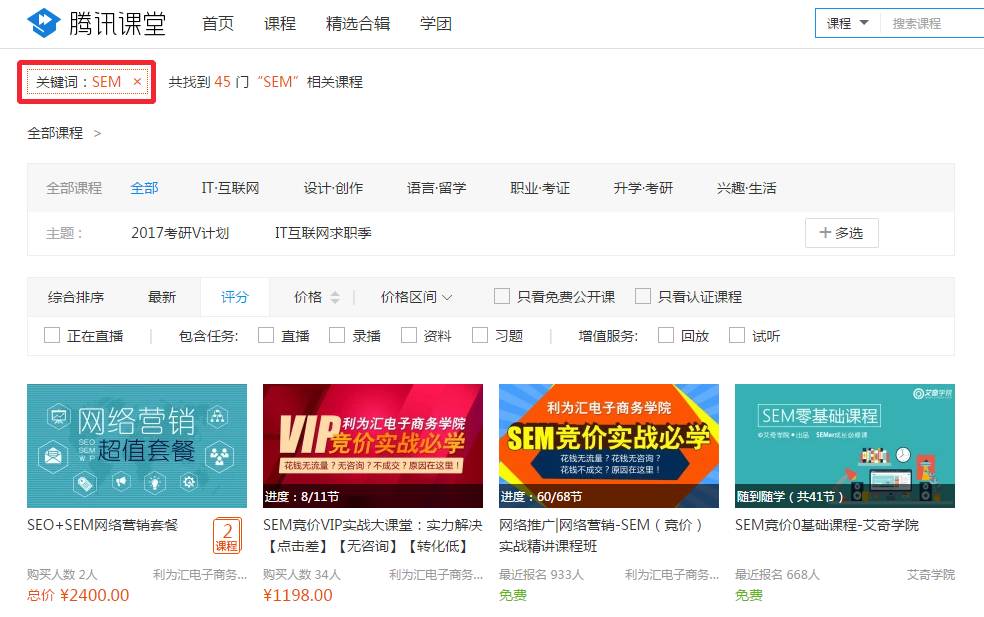Select the 评分 sort tab
This screenshot has width=984, height=617.
pos(235,297)
